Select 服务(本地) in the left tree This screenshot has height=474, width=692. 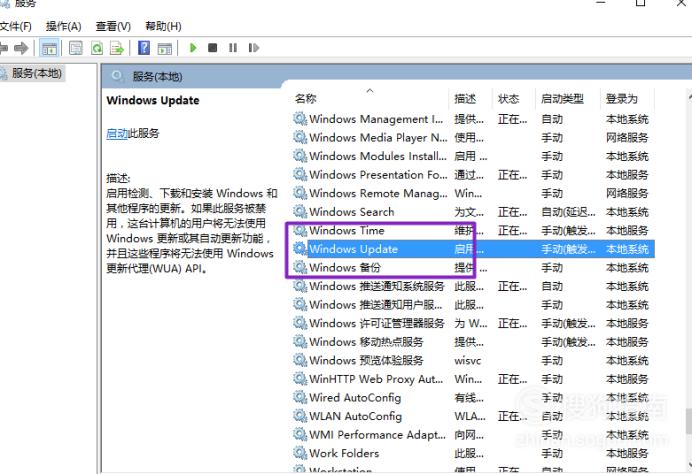click(x=36, y=73)
